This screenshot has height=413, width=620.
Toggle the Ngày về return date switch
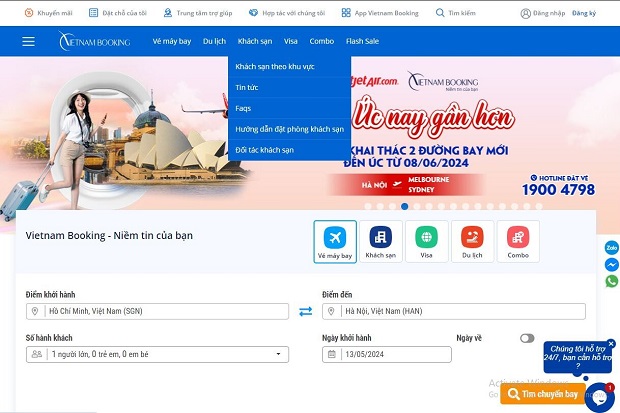pyautogui.click(x=527, y=338)
